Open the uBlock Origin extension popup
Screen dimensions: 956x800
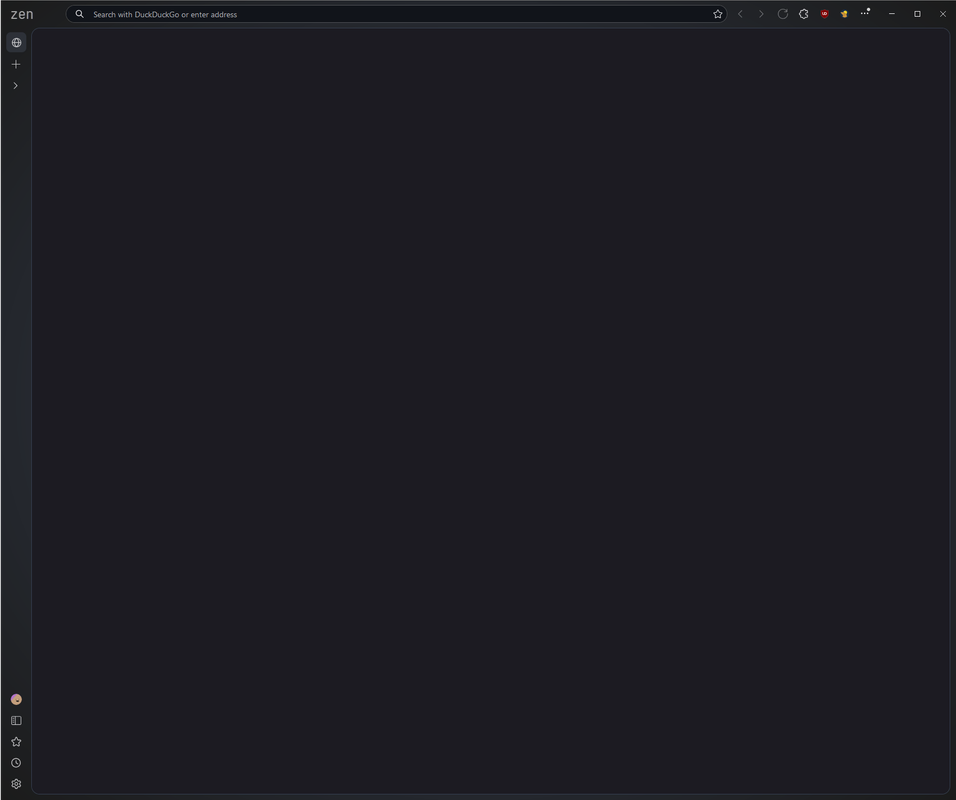point(824,13)
